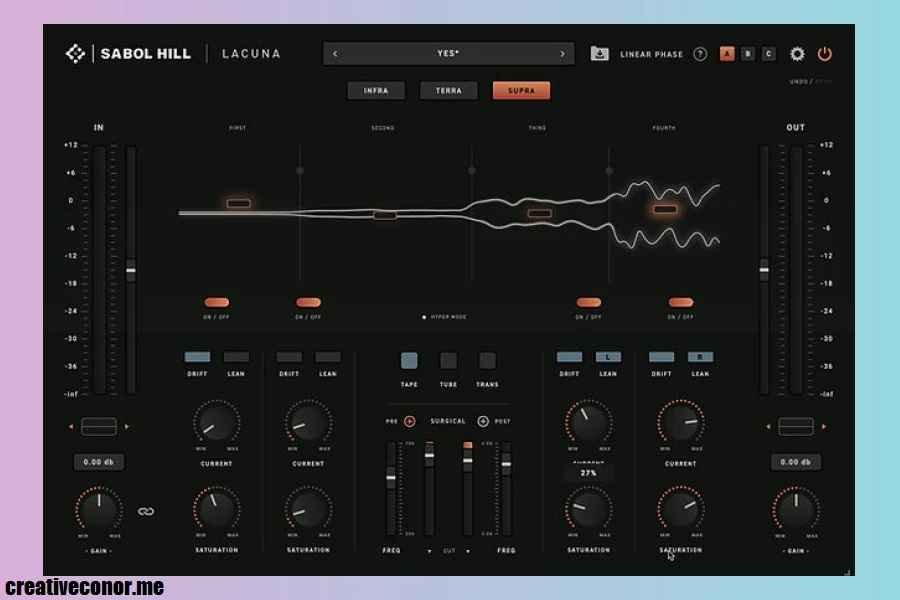Select the TAPE saturation type square

[409, 361]
